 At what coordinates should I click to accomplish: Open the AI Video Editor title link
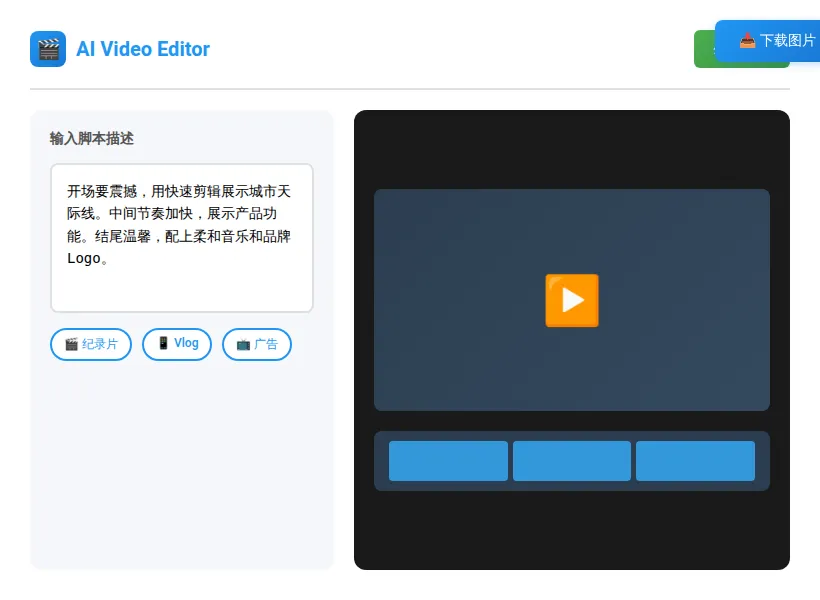(143, 49)
